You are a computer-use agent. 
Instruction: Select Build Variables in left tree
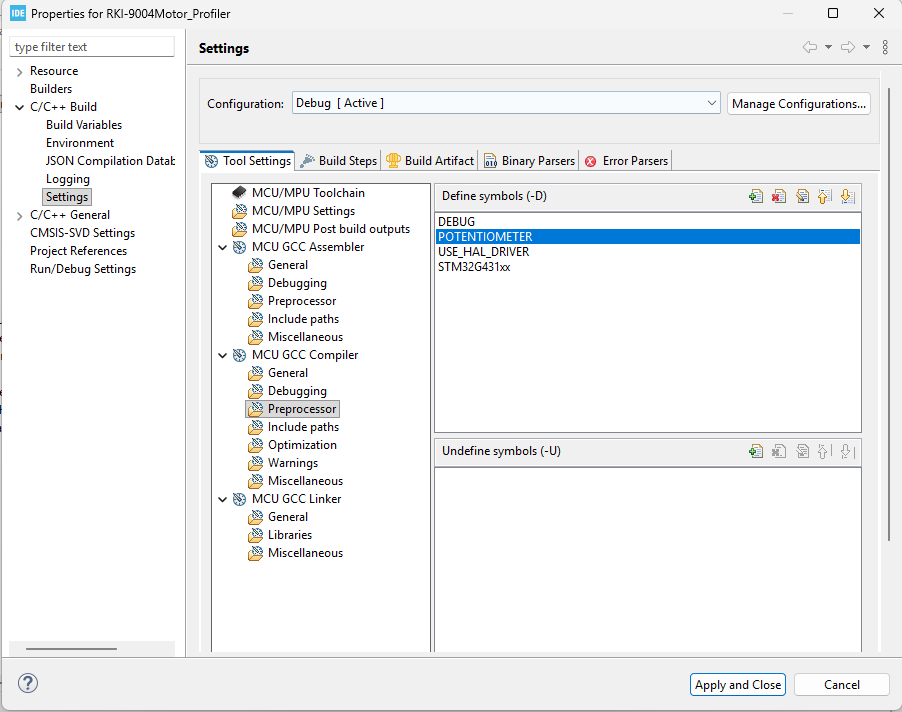pos(84,125)
